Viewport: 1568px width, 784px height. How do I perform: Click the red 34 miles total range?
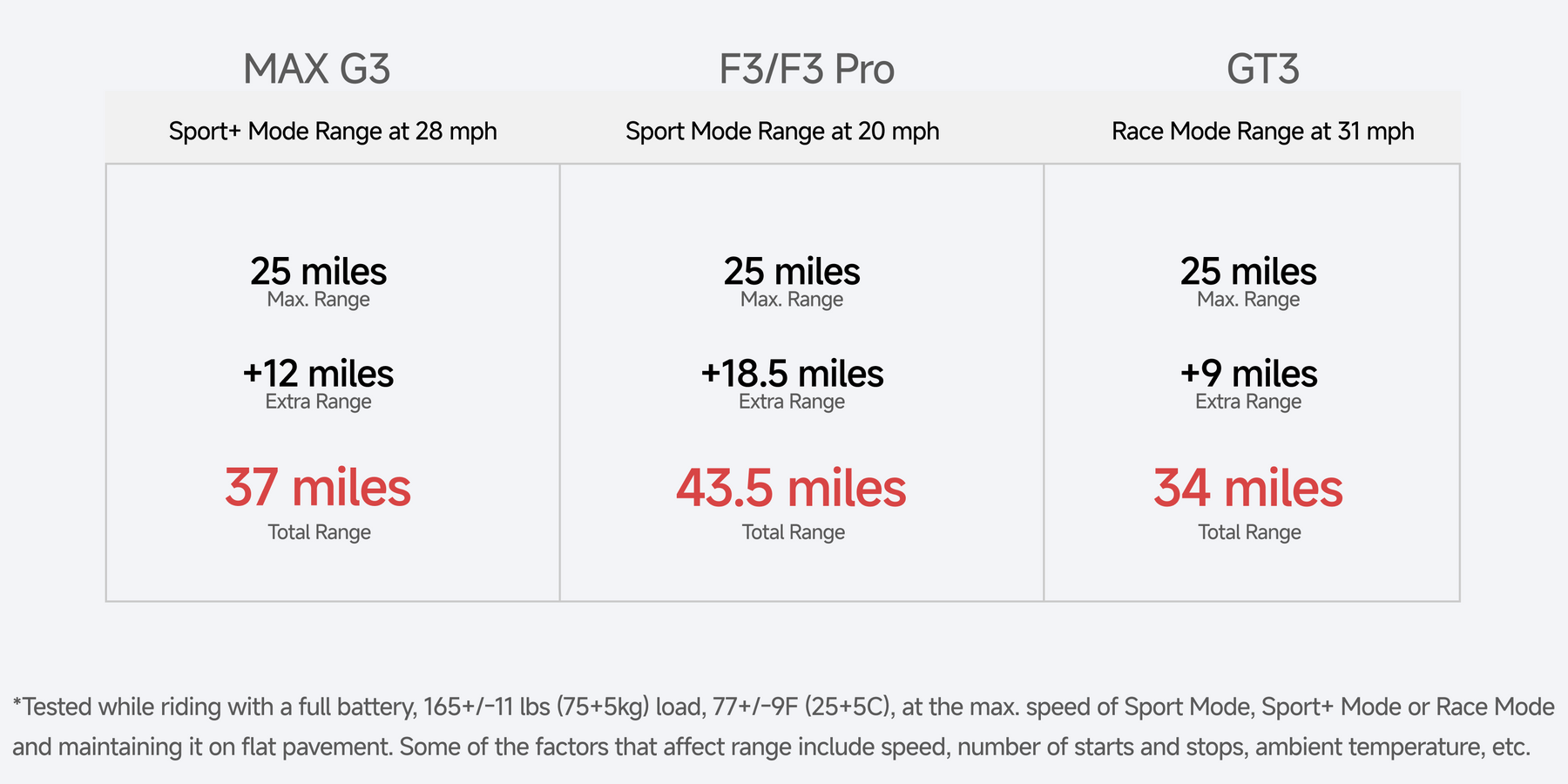point(1248,488)
